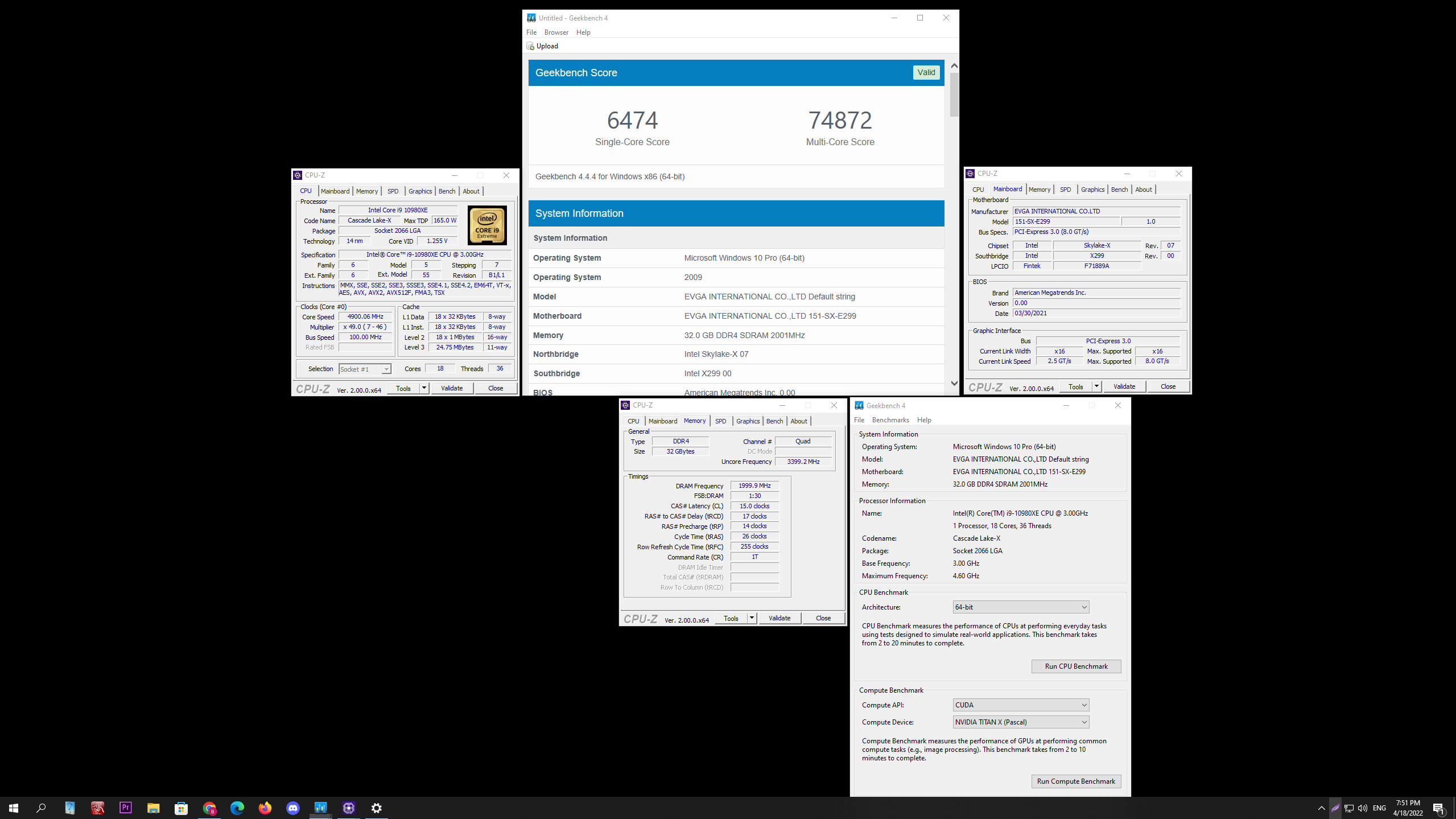Click the ENG language indicator

click(1379, 808)
